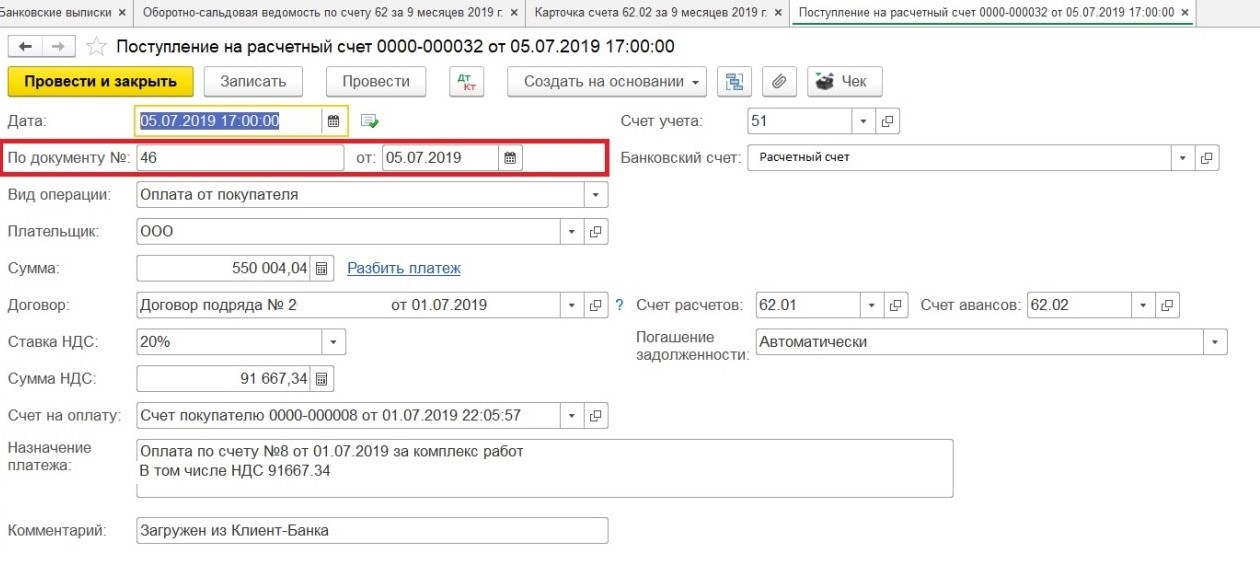
Task: Click the green list icon beside Дата
Action: point(369,121)
